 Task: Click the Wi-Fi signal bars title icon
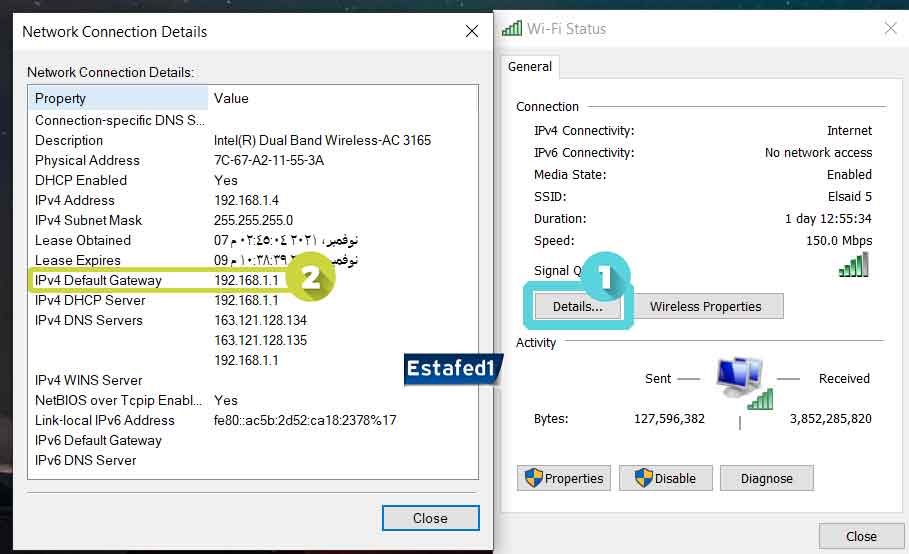512,29
